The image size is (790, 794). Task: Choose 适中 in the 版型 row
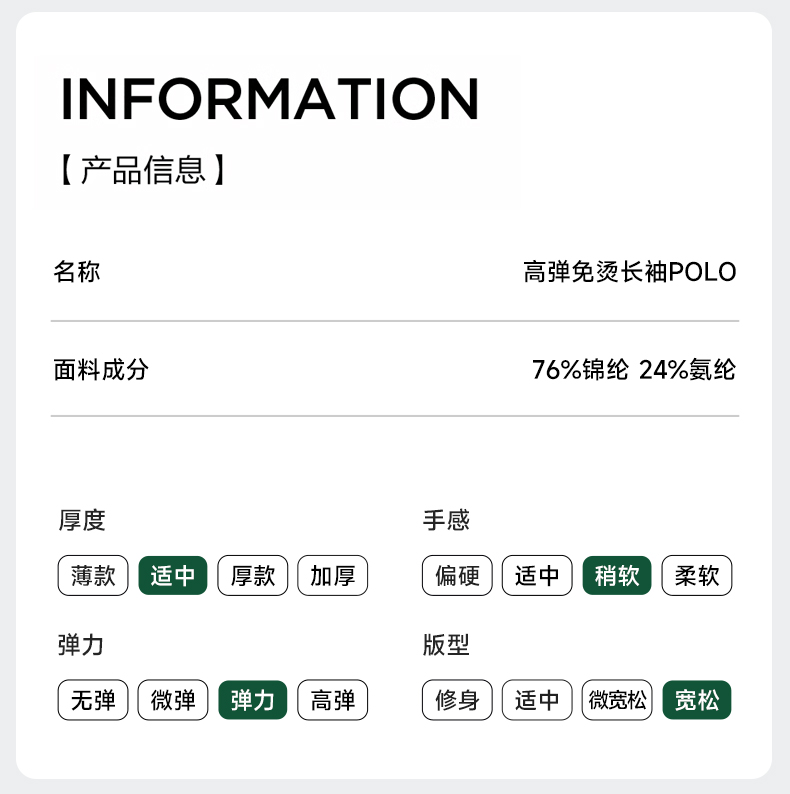coord(537,701)
